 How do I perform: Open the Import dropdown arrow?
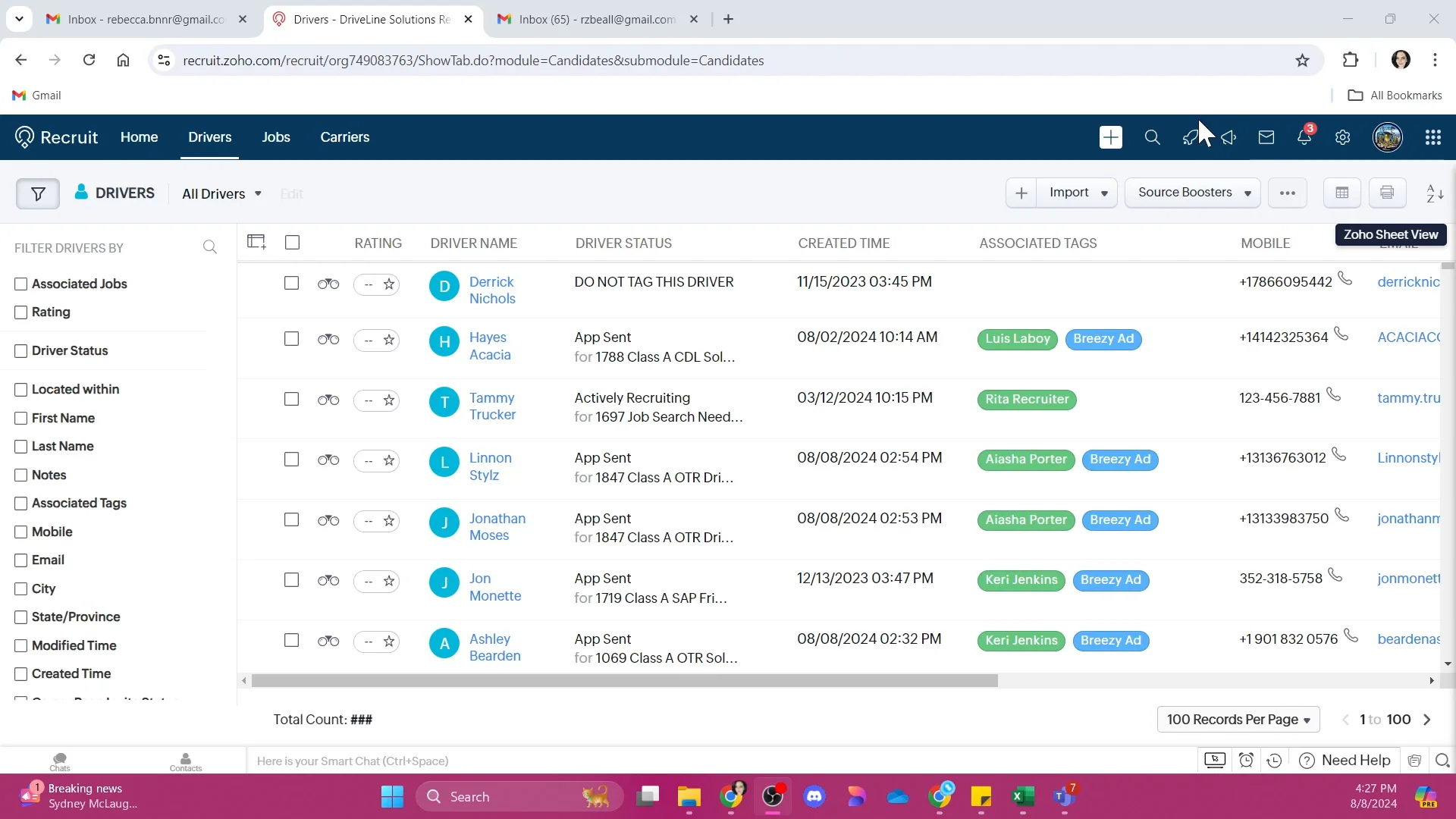point(1104,193)
